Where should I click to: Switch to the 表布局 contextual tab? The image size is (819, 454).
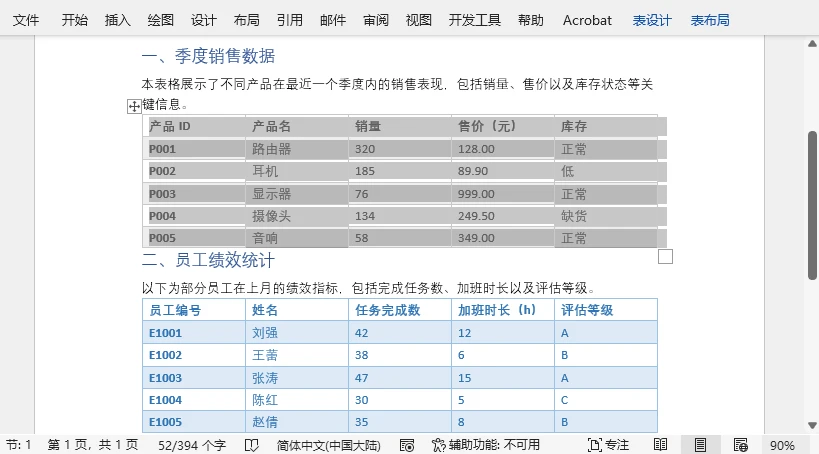[x=710, y=20]
